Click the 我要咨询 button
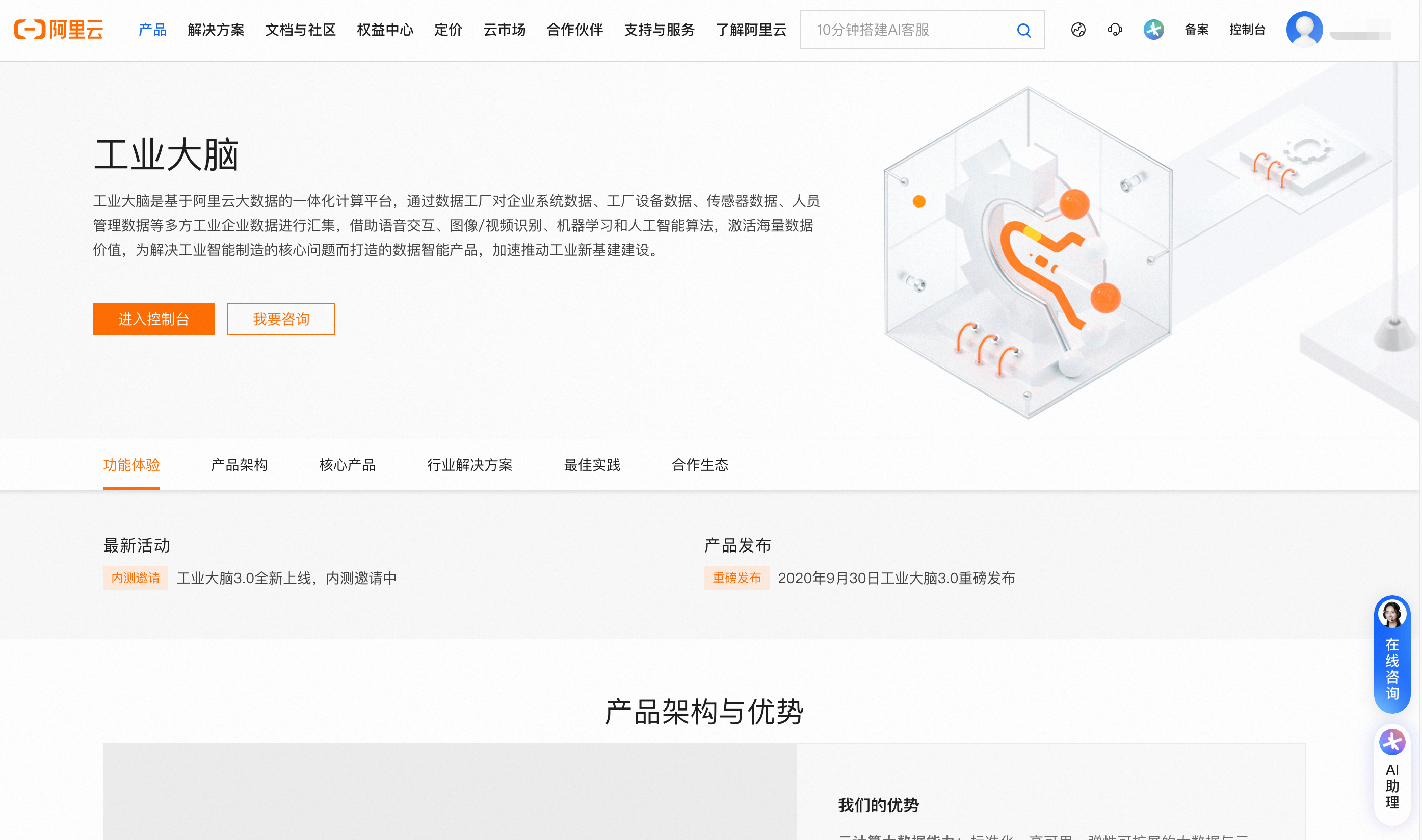The image size is (1422, 840). pyautogui.click(x=281, y=319)
